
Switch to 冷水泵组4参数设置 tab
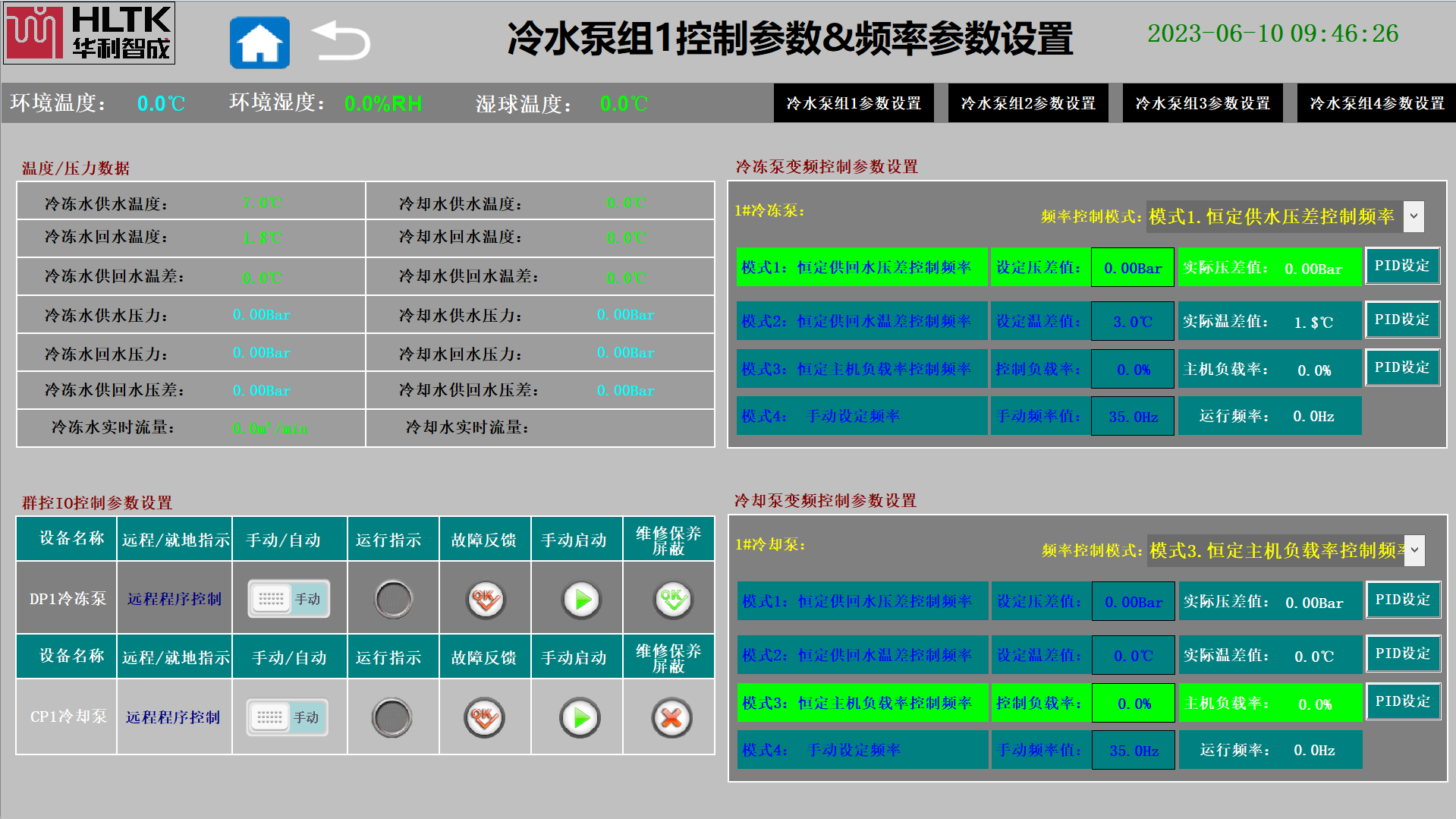[x=1376, y=103]
